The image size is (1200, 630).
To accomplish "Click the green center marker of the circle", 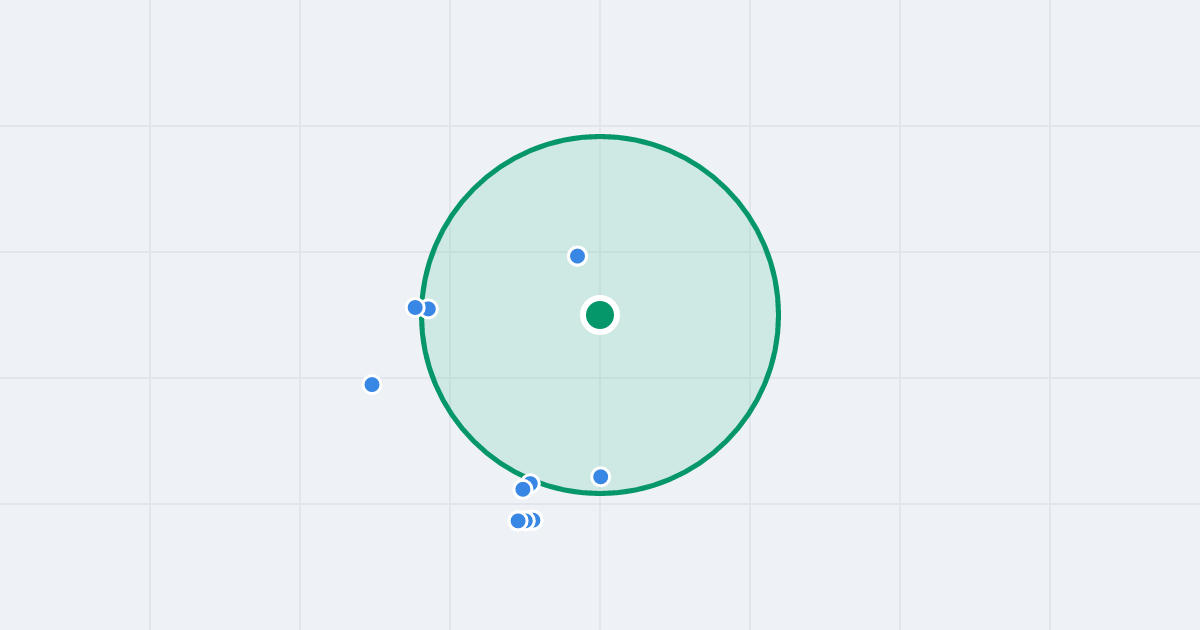I will coord(600,315).
